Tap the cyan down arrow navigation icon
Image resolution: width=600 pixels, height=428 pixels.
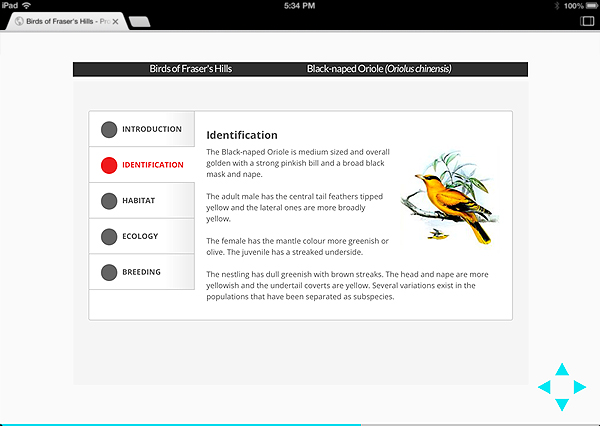[x=562, y=405]
